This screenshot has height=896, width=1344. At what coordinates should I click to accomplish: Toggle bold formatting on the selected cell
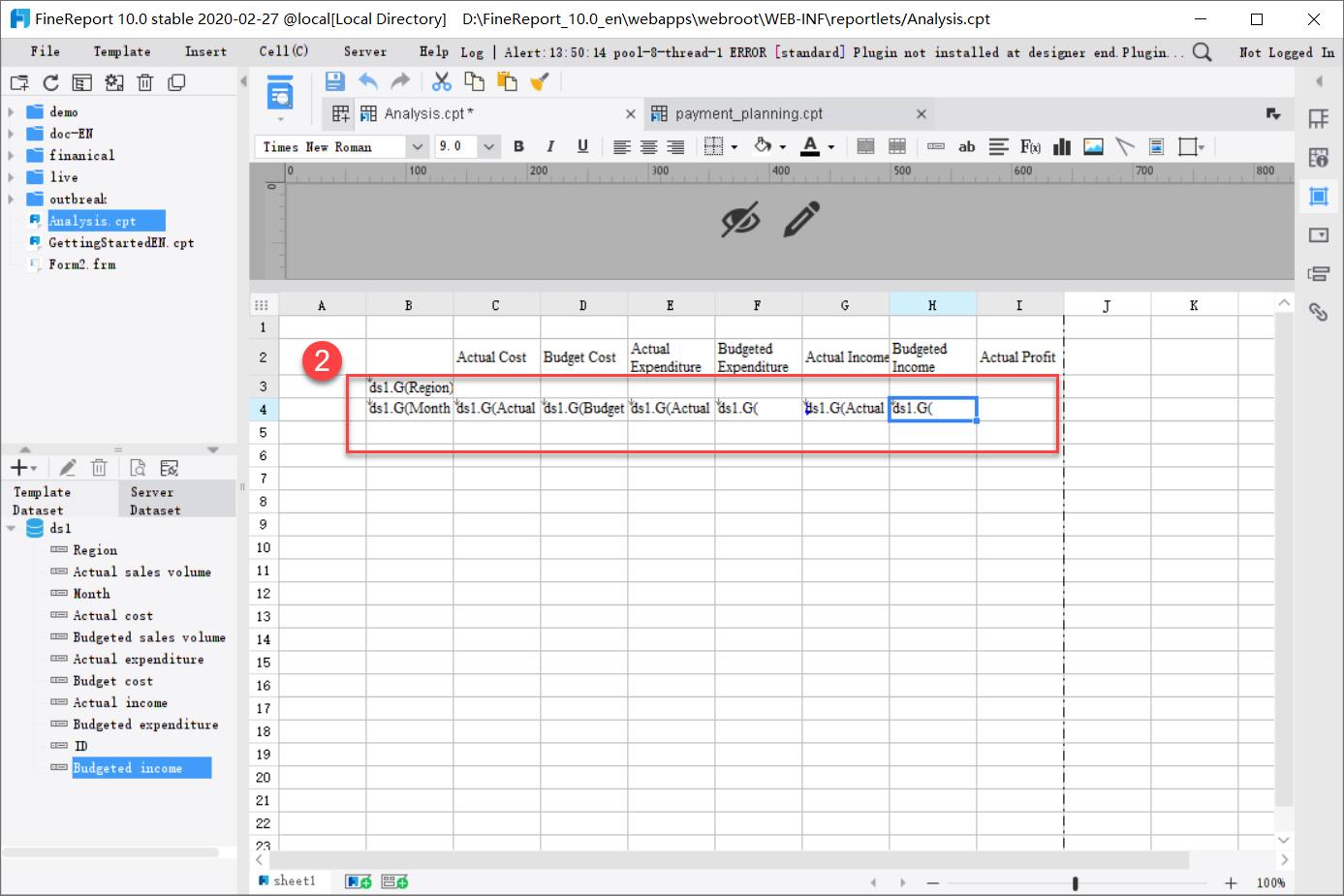pyautogui.click(x=518, y=146)
